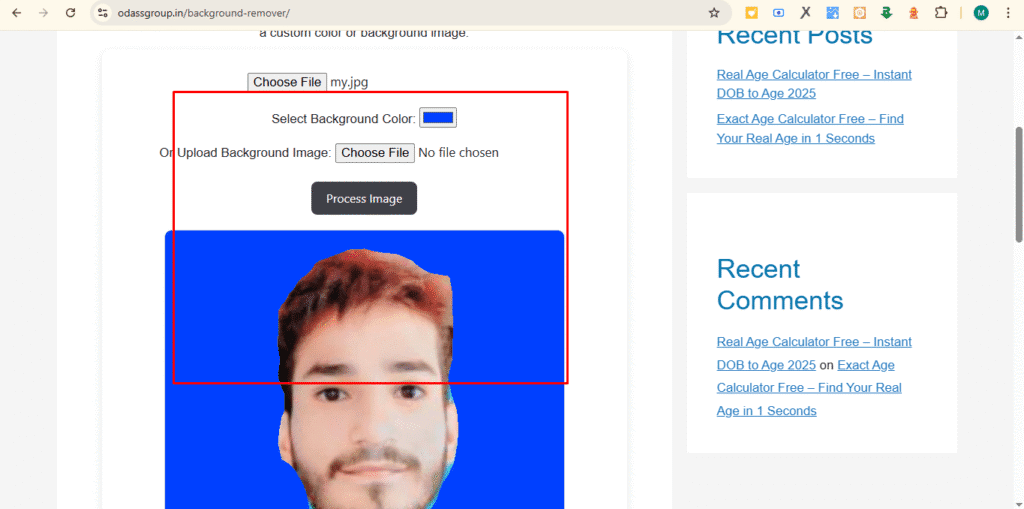Choose File for the main image upload
1024x509 pixels.
click(287, 82)
